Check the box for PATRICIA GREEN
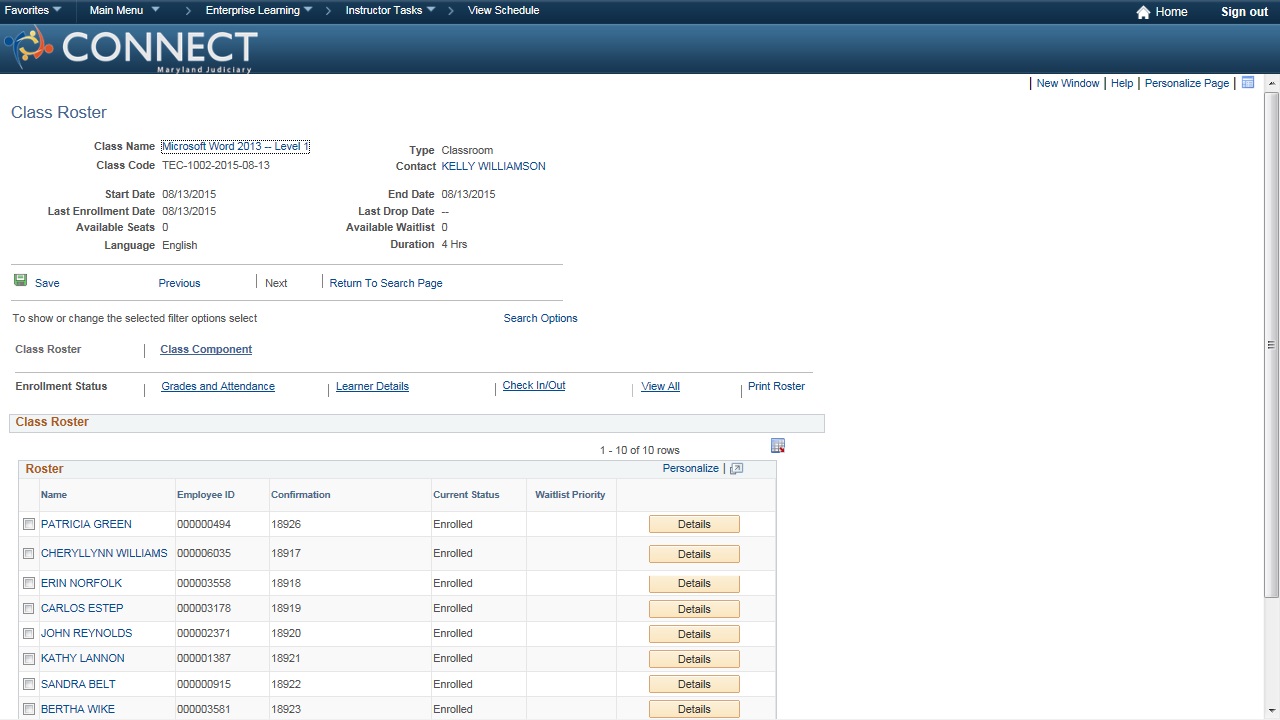 [x=29, y=524]
